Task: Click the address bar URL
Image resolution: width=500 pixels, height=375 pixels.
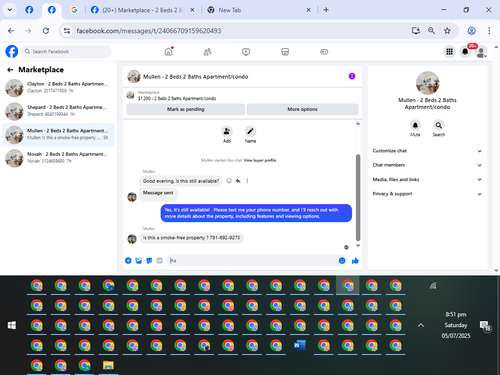Action: point(149,31)
